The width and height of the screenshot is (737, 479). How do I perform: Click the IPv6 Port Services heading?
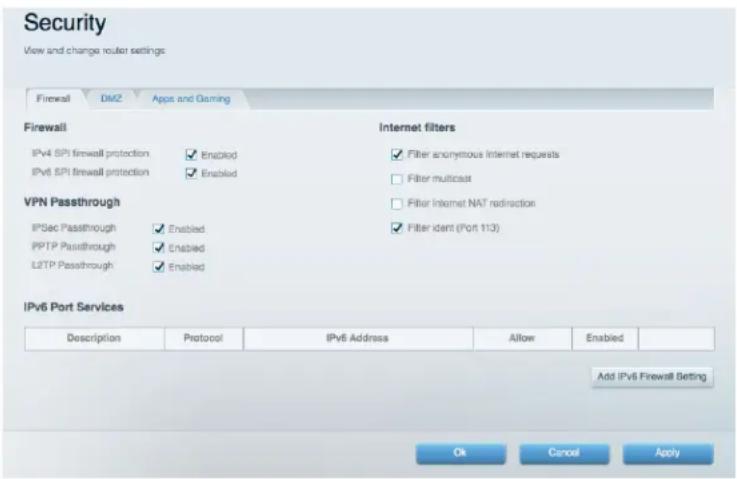coord(74,307)
